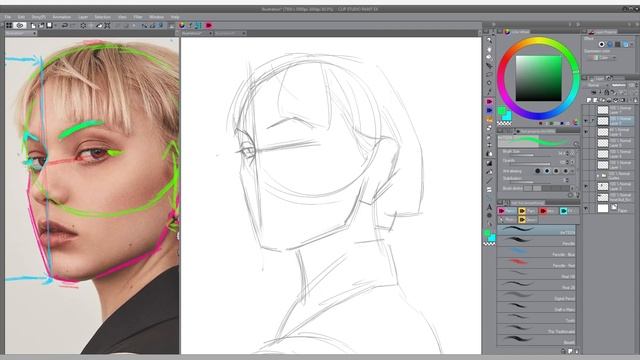Screen dimensions: 640x360
Task: Select the Hand move tool
Action: pyautogui.click(x=489, y=49)
